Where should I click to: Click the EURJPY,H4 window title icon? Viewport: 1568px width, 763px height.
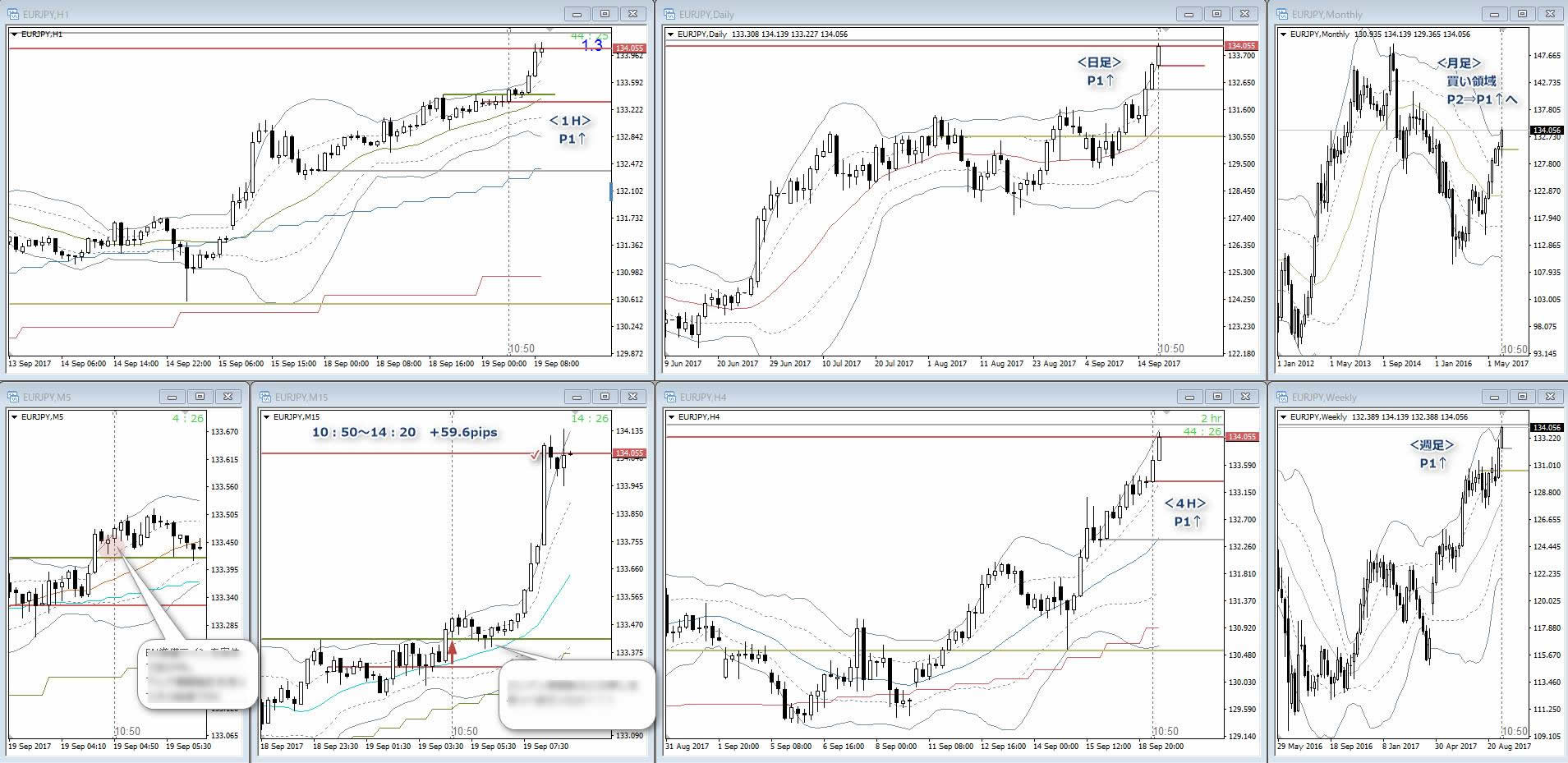[670, 397]
